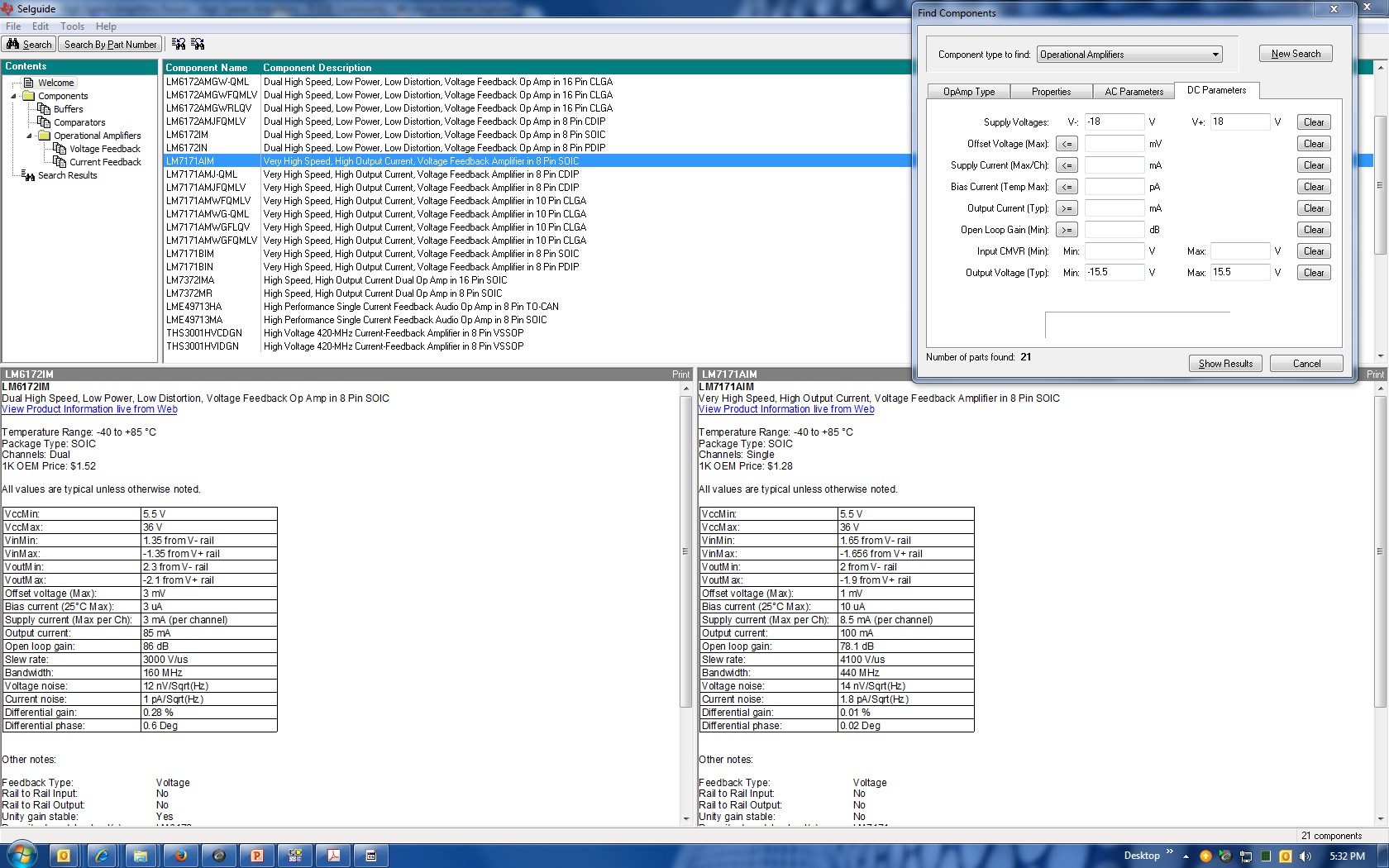This screenshot has width=1389, height=868.
Task: Click the Offset Voltage (Max) input field
Action: pyautogui.click(x=1115, y=144)
